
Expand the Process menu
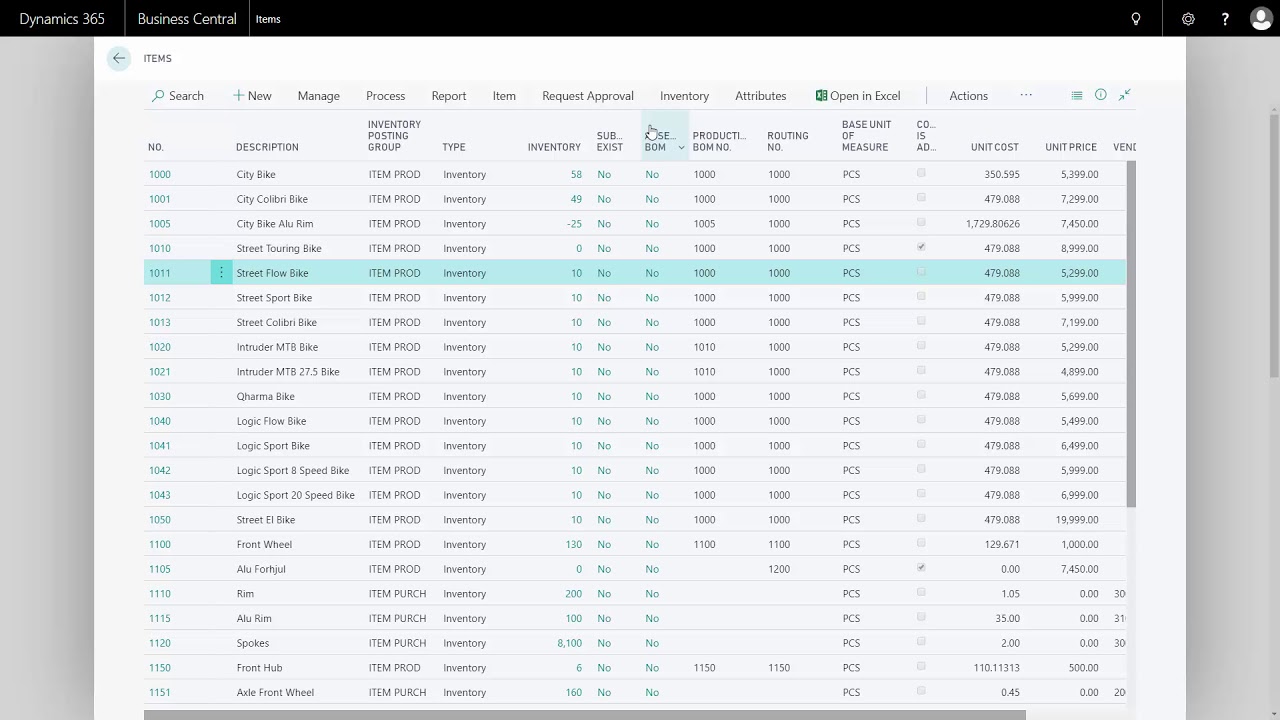[385, 96]
